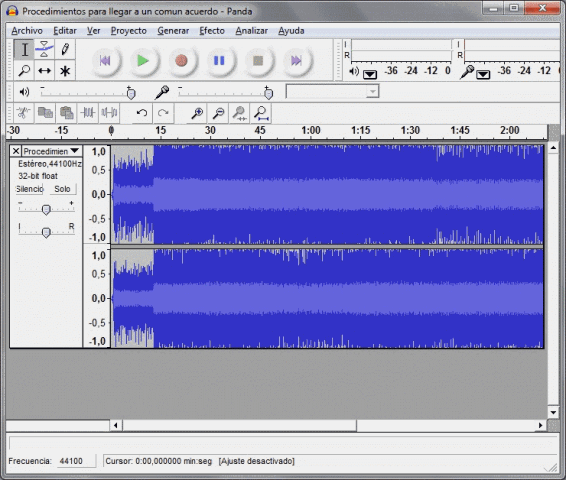
Task: Click vertical scrollbar down arrow
Action: [x=553, y=412]
